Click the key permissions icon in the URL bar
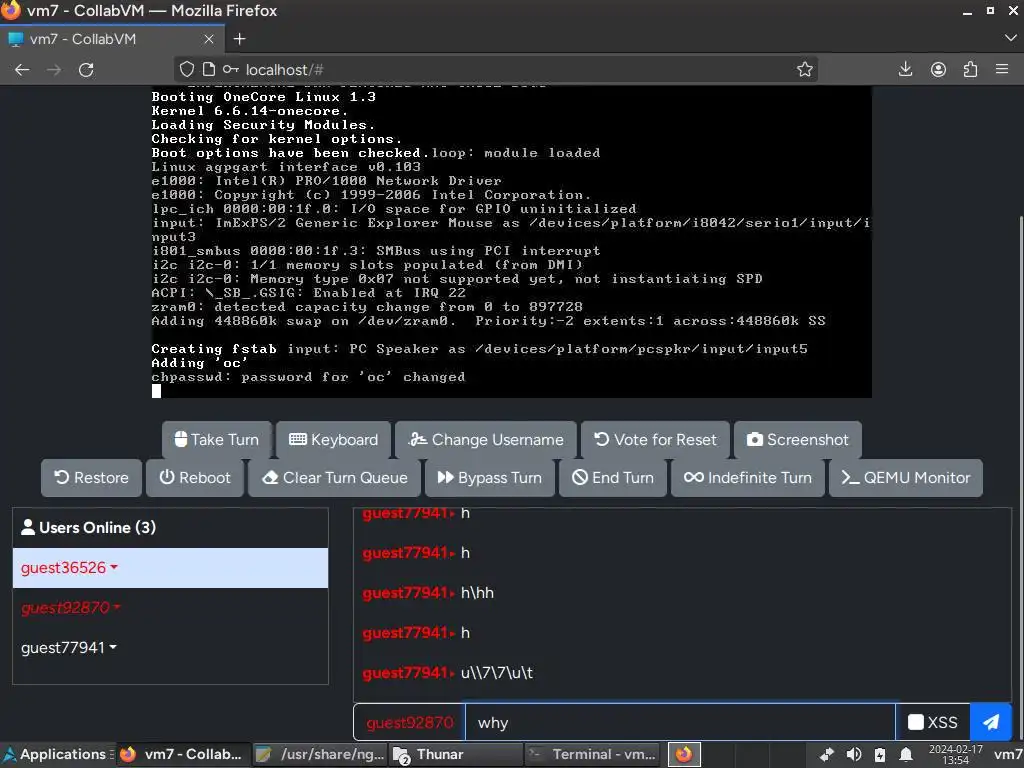The image size is (1024, 768). pyautogui.click(x=231, y=69)
